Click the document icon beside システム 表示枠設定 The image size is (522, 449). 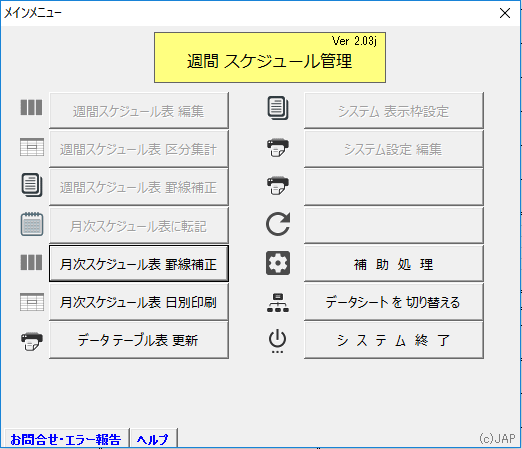278,108
